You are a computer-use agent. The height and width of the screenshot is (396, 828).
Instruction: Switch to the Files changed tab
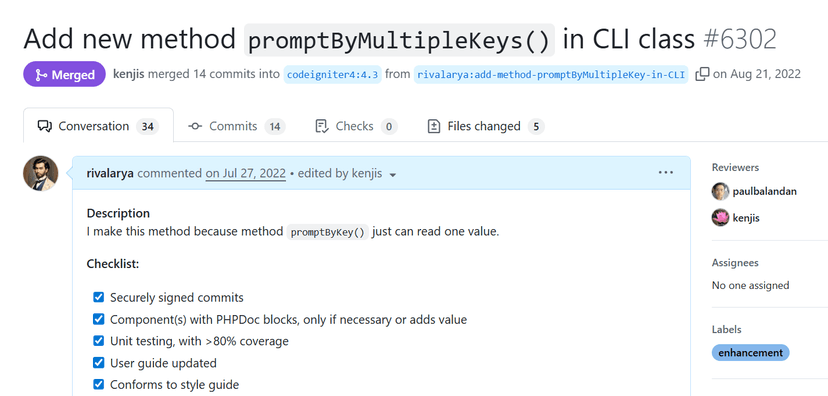485,126
